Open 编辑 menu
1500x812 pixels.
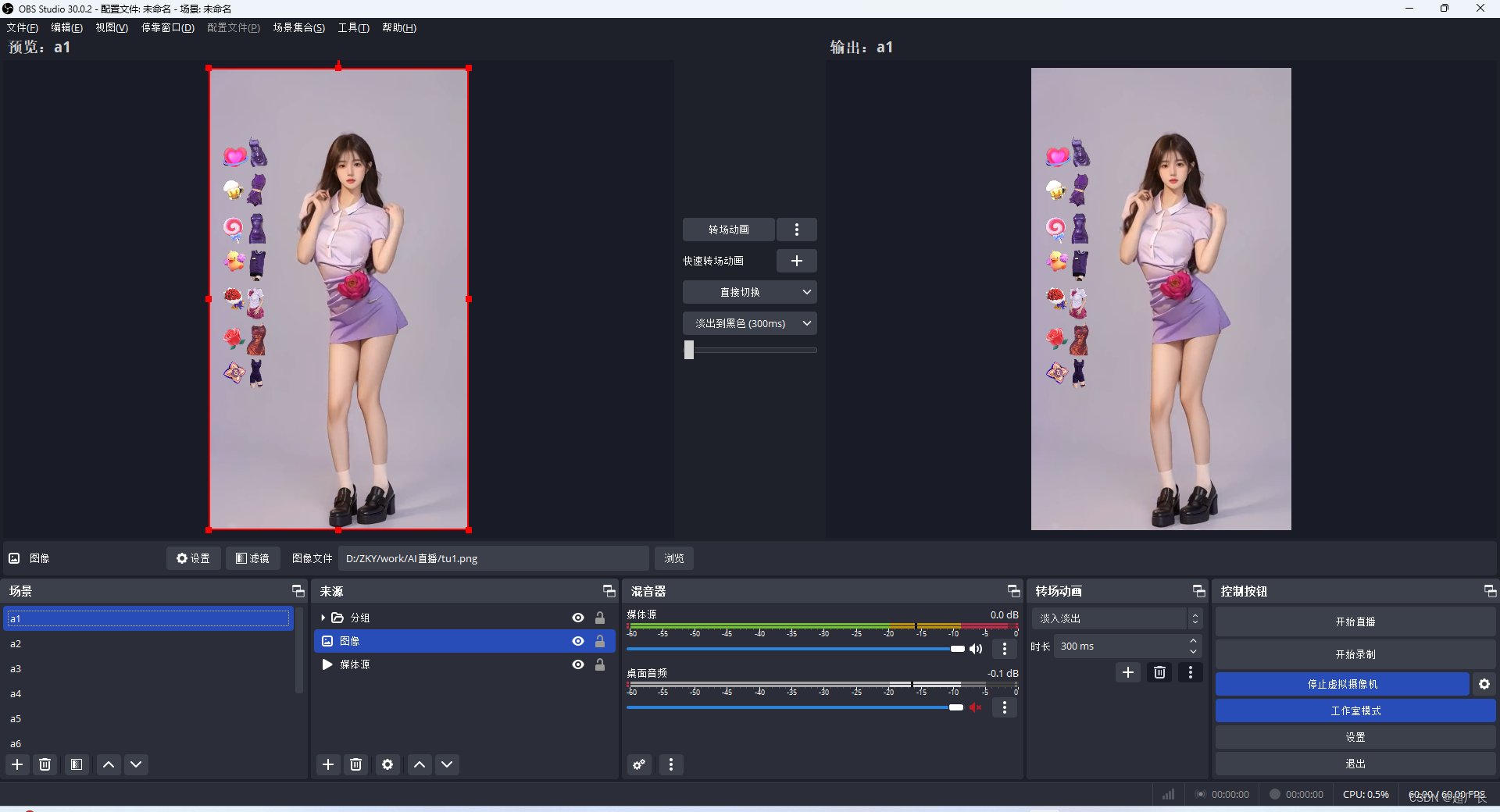point(66,27)
